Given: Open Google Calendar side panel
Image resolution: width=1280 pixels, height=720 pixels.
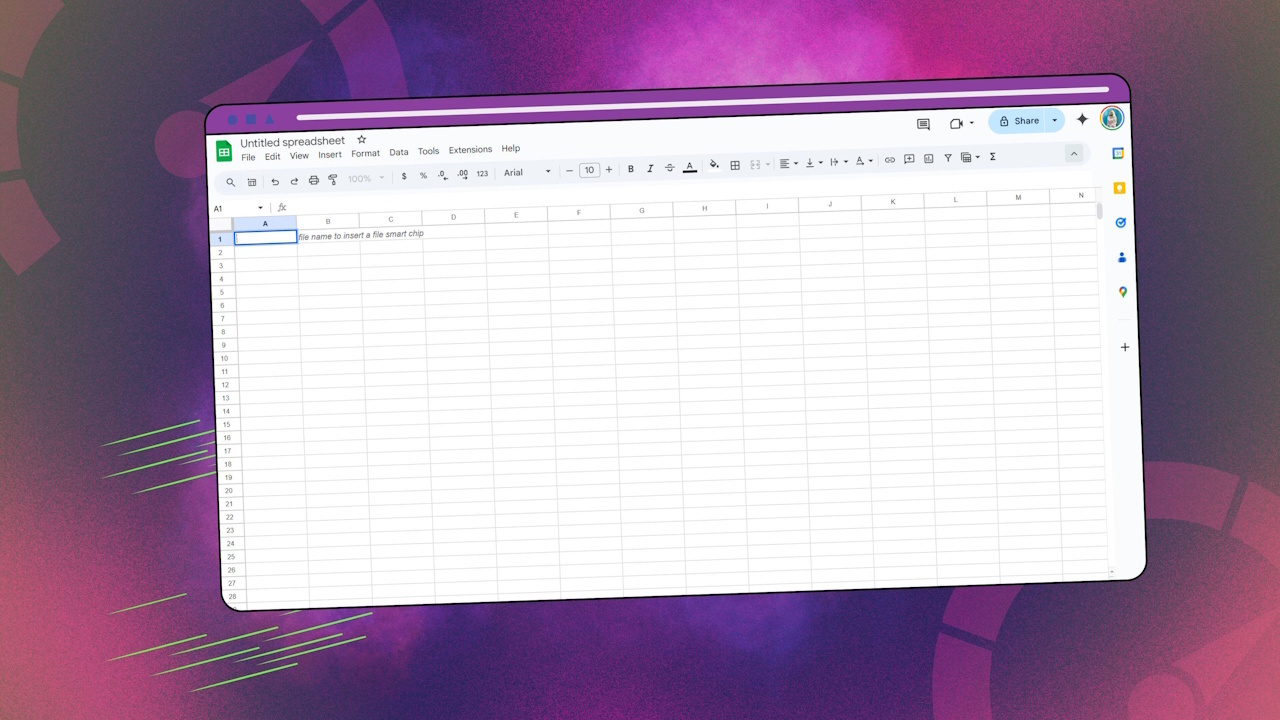Looking at the screenshot, I should pos(1119,153).
